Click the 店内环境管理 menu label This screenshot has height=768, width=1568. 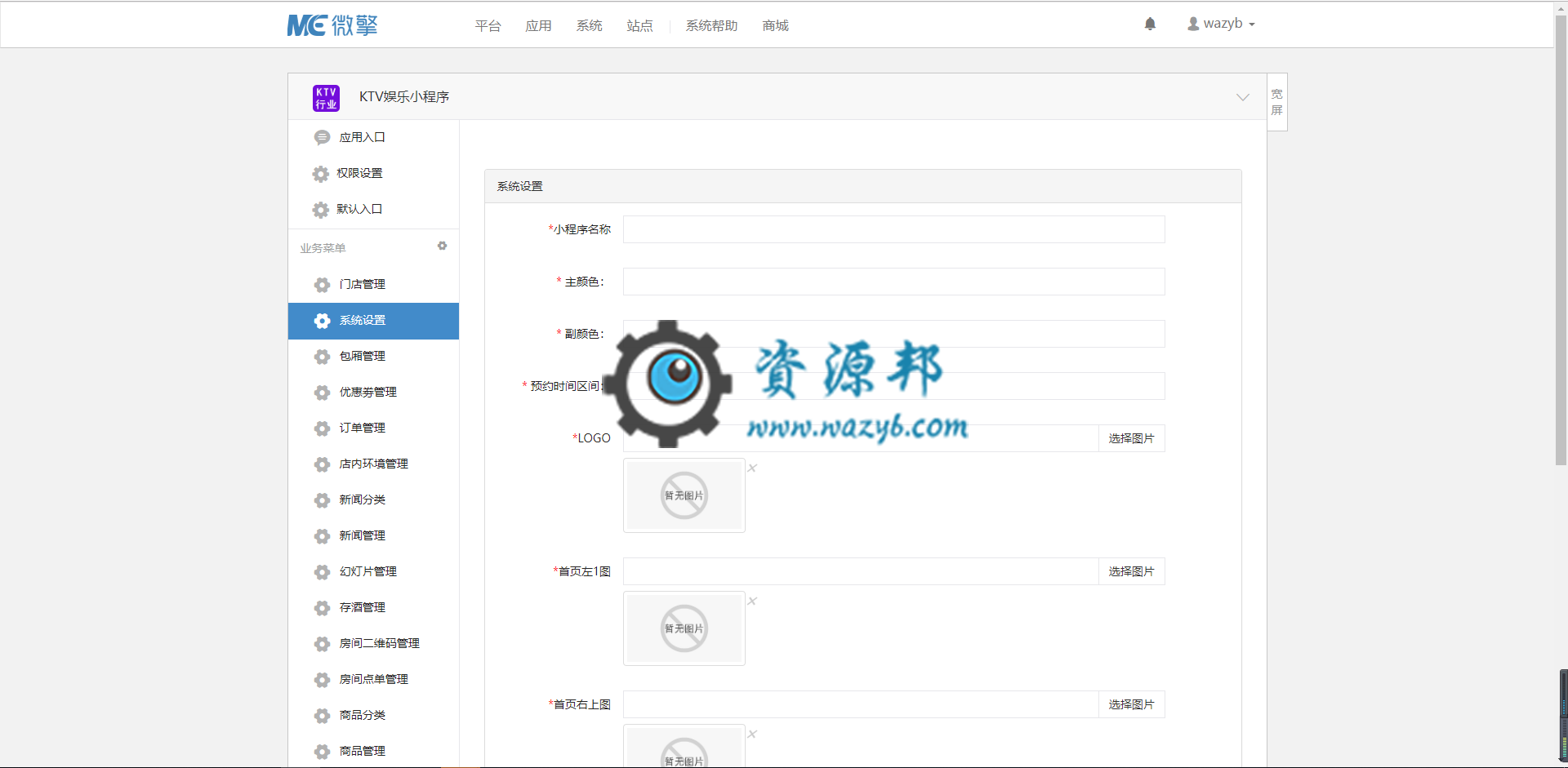(373, 464)
